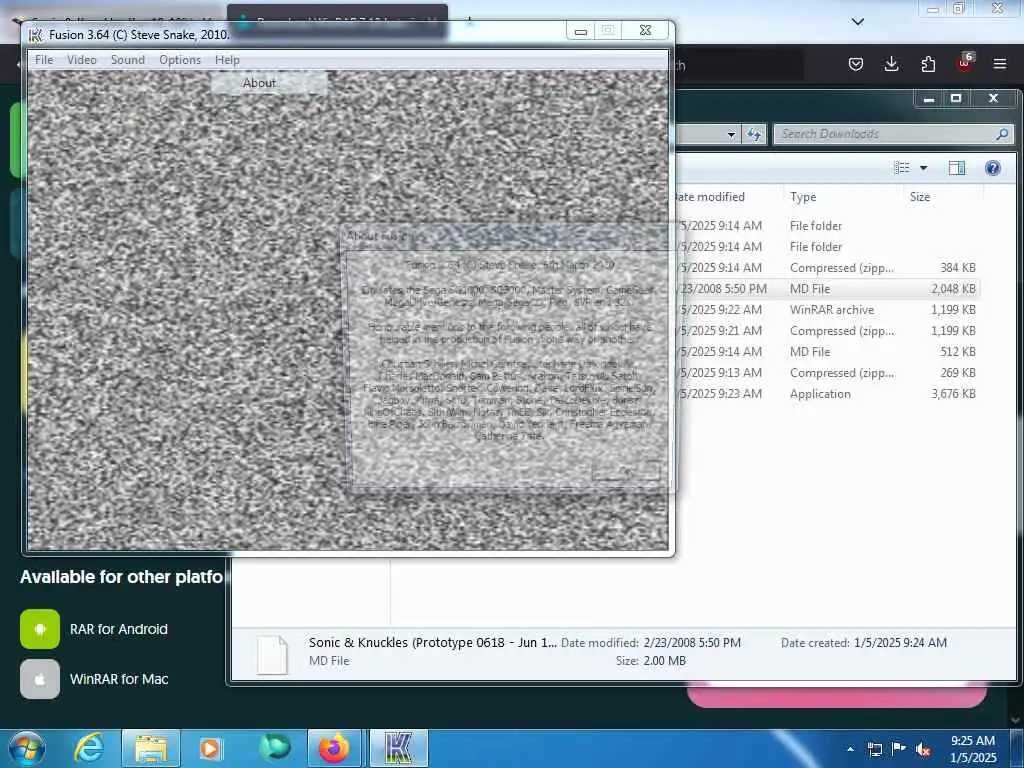Click the search magnifier icon in Explorer
Image resolution: width=1024 pixels, height=768 pixels.
point(1002,134)
